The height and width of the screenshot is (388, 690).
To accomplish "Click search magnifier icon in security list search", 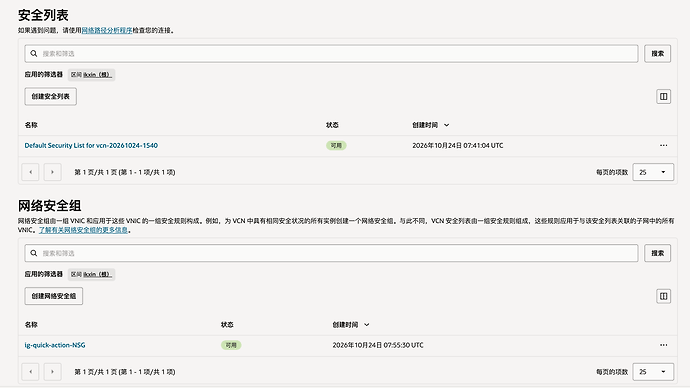I will pos(34,54).
